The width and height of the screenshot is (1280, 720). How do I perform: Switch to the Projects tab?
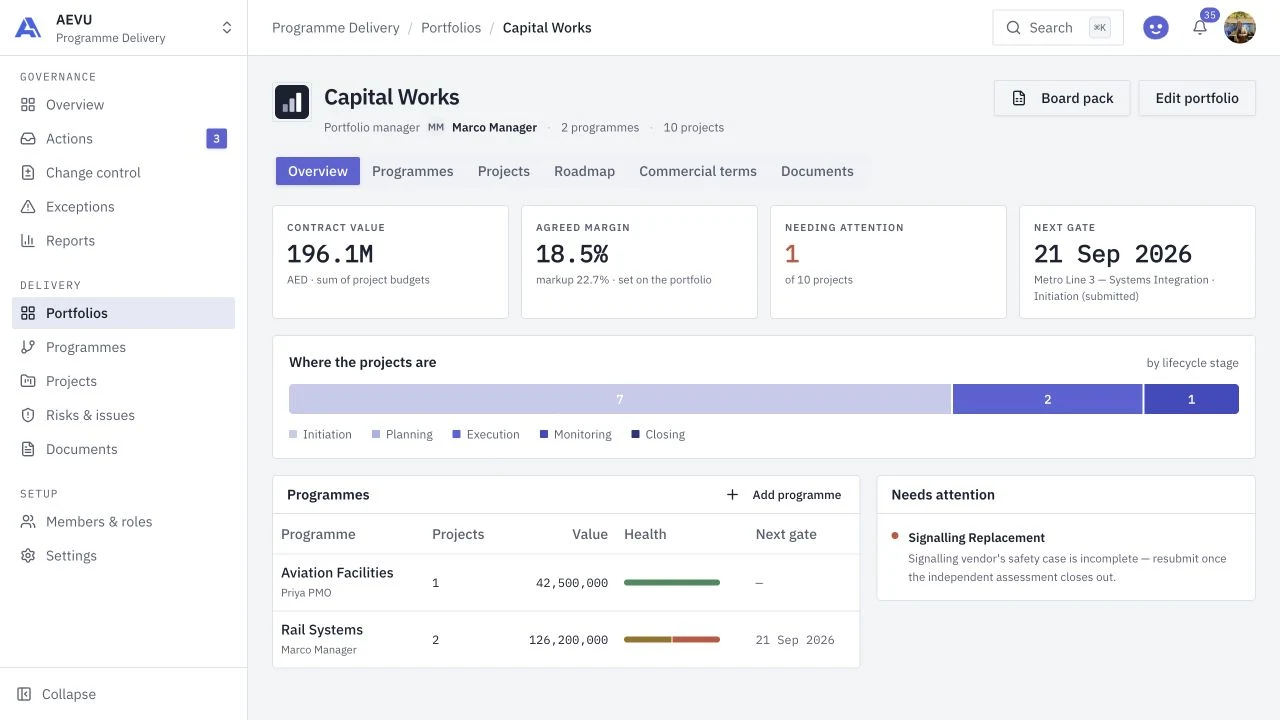(504, 171)
